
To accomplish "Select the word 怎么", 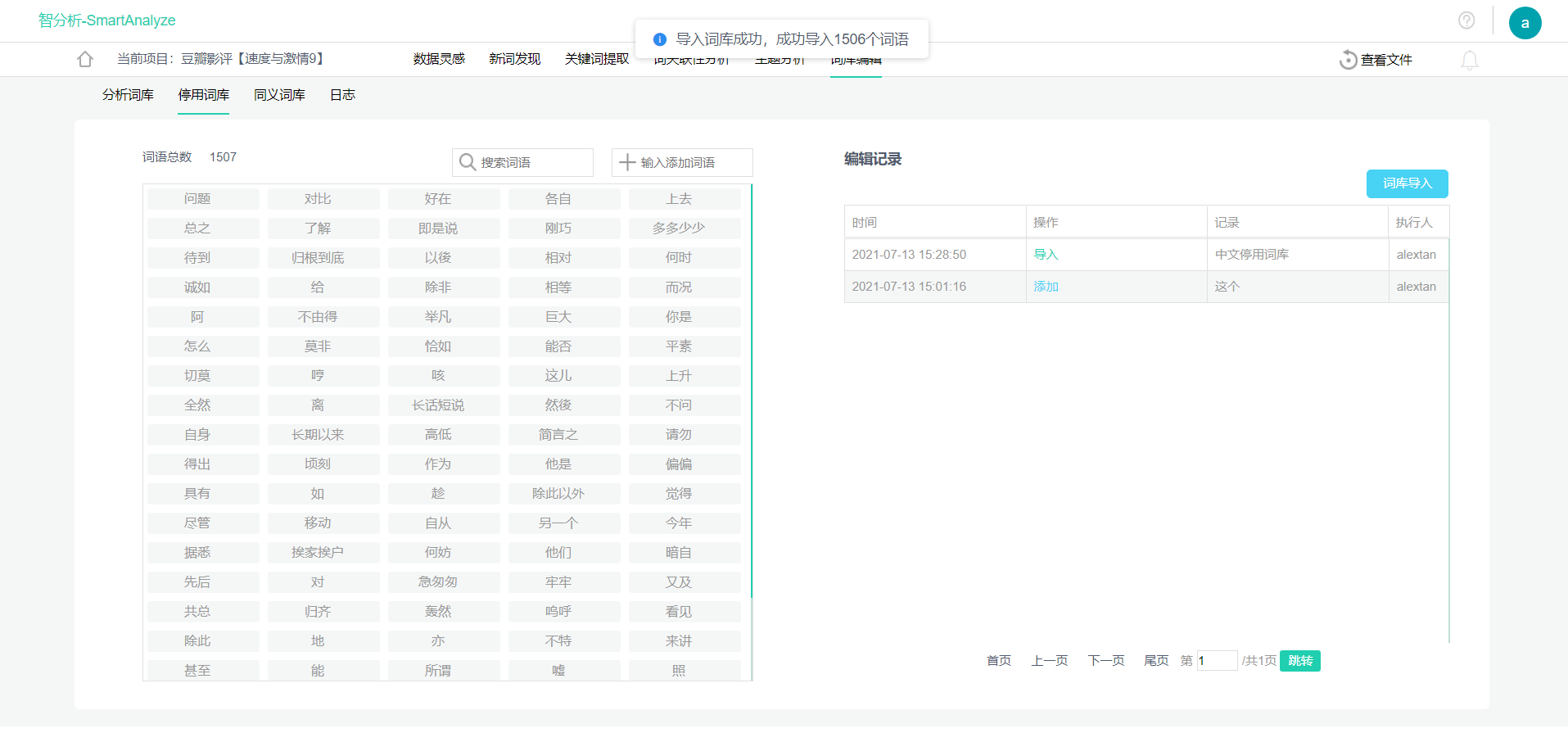I will [x=203, y=346].
